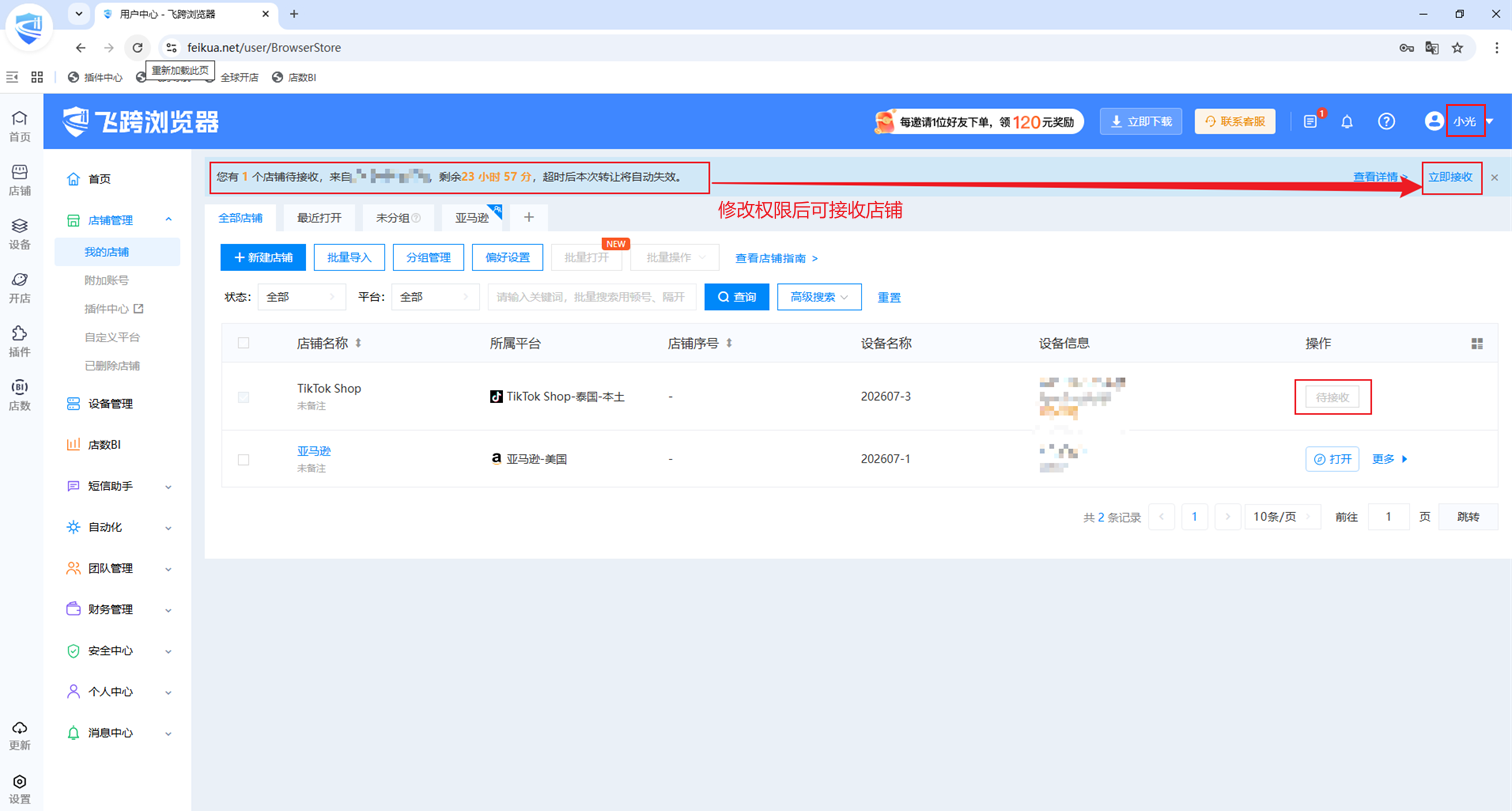Image resolution: width=1512 pixels, height=811 pixels.
Task: Open 设置 at the bottom of icon rail
Action: tap(20, 790)
